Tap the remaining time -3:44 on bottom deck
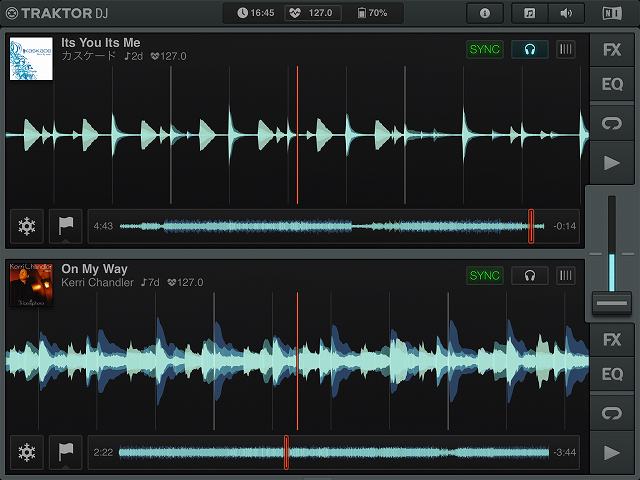The height and width of the screenshot is (480, 640). coord(565,452)
